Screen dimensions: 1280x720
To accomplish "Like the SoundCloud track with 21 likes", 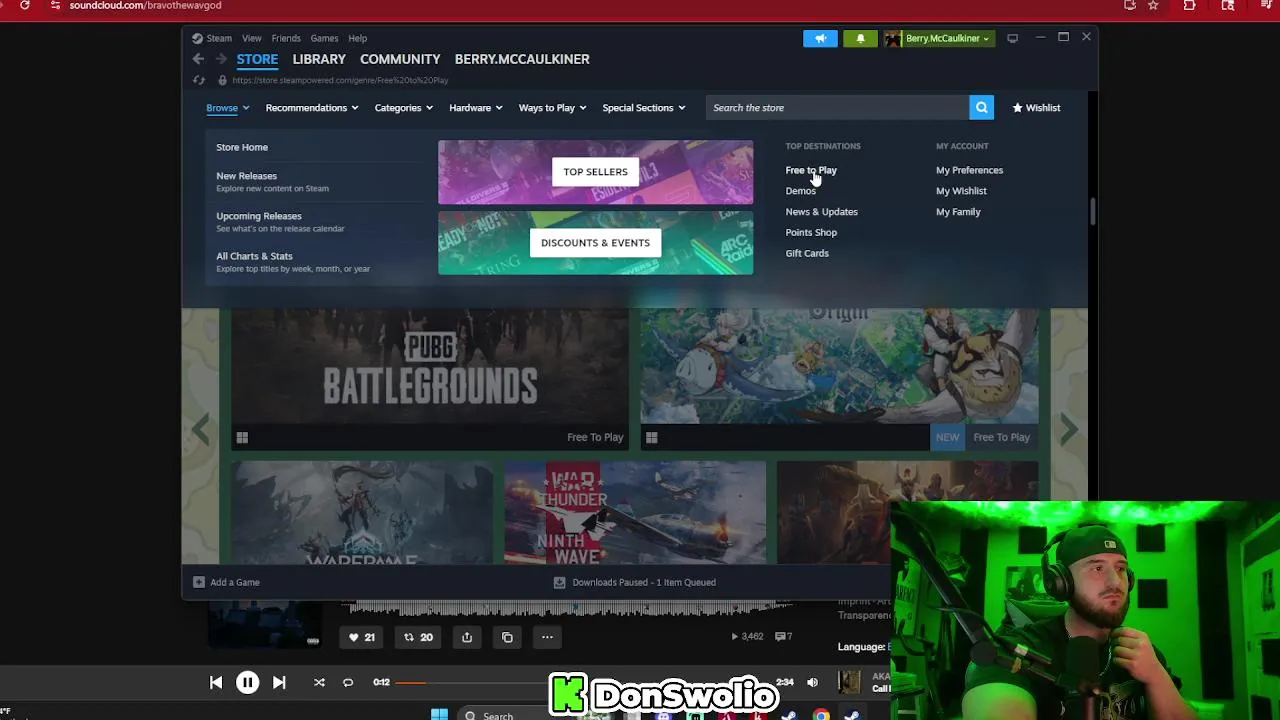I will [361, 637].
